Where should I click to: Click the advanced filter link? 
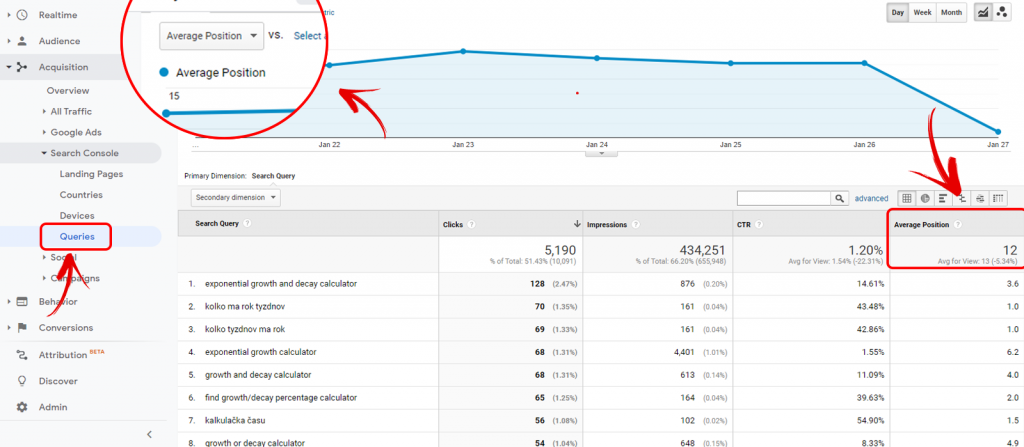(x=871, y=198)
